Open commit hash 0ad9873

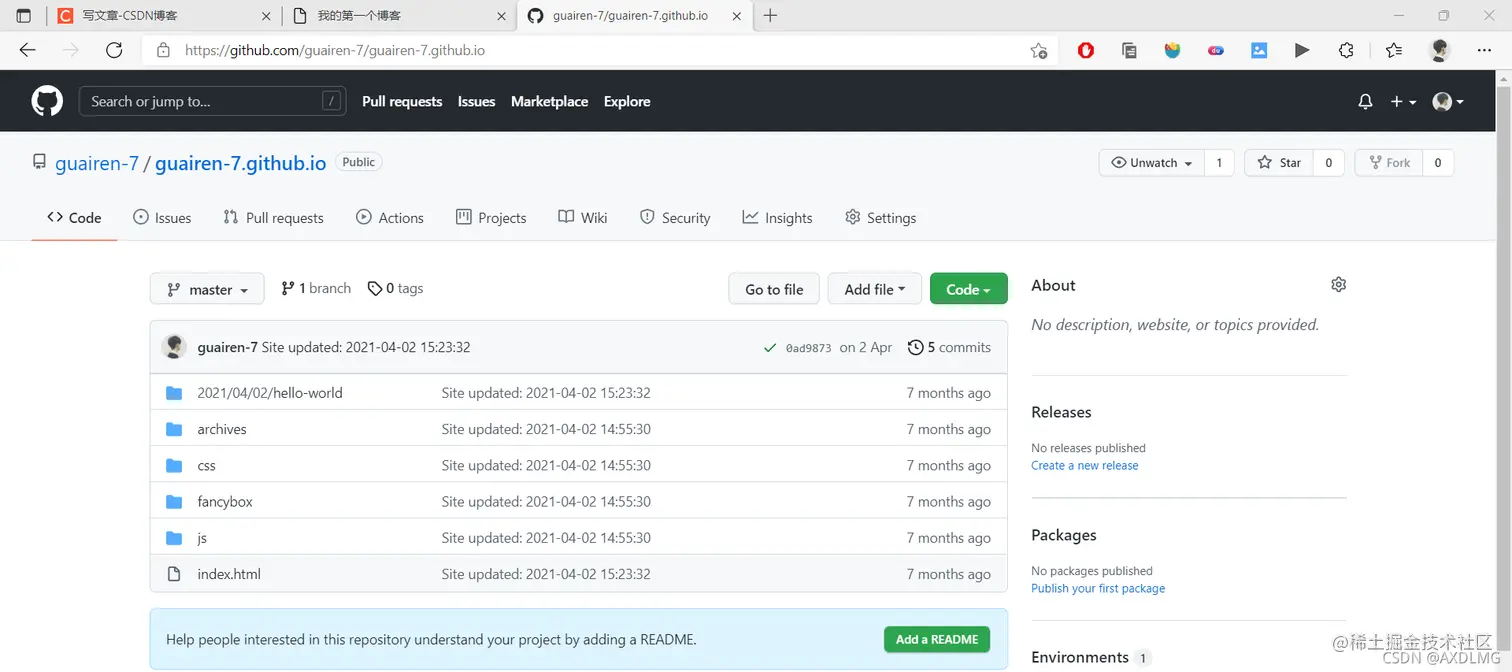808,348
